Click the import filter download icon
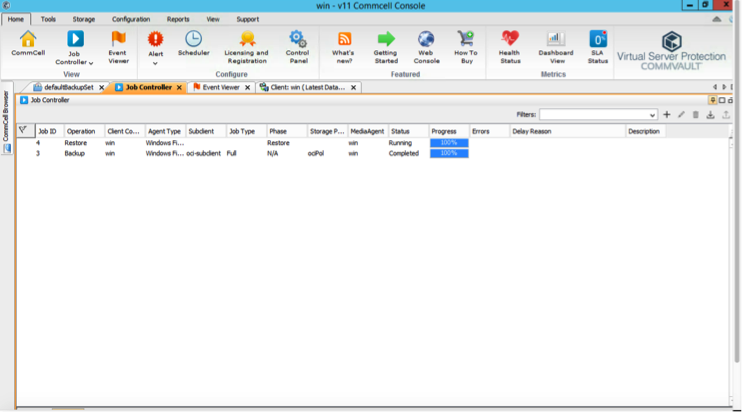This screenshot has height=412, width=742. point(710,114)
